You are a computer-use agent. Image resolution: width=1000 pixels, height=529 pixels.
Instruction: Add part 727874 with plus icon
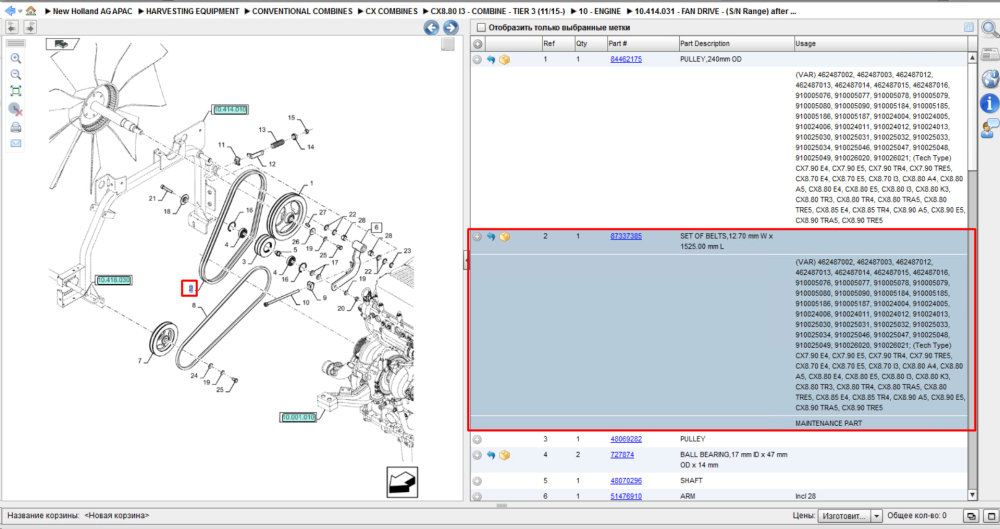tap(477, 456)
